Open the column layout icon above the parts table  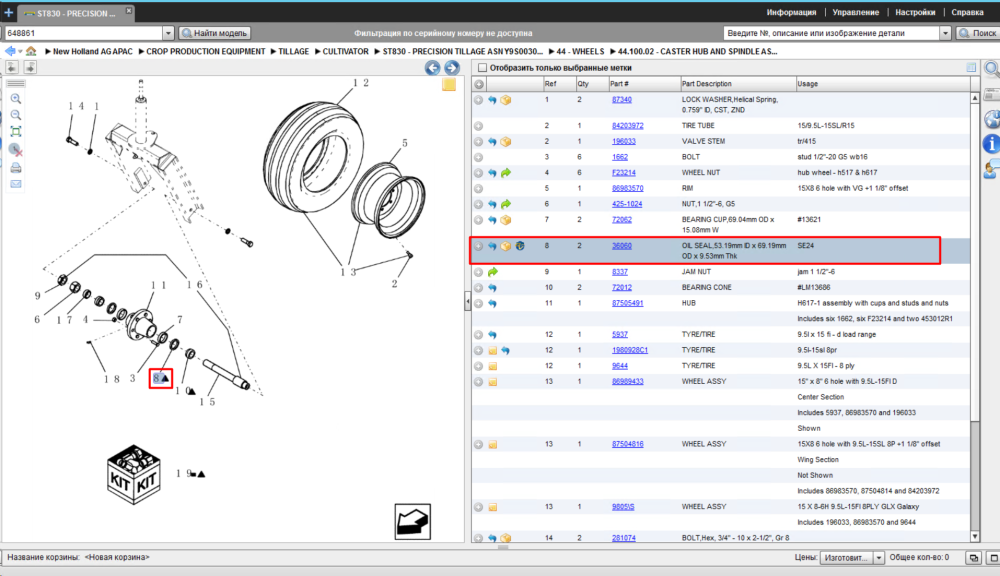[x=971, y=68]
